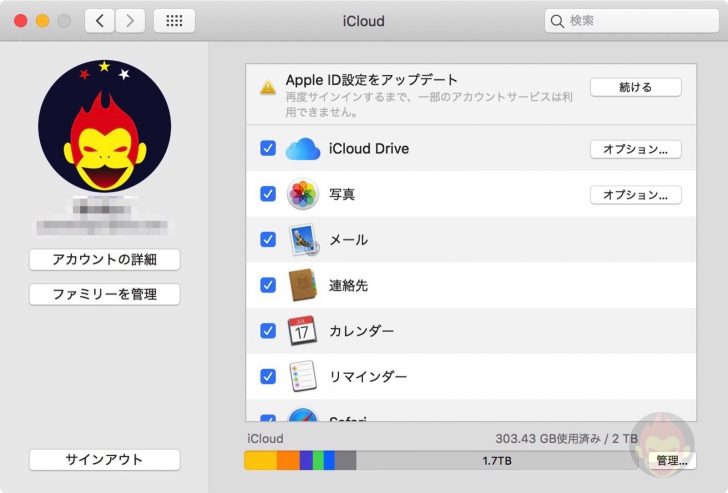
Task: Open アカウントの詳細
Action: pos(104,259)
